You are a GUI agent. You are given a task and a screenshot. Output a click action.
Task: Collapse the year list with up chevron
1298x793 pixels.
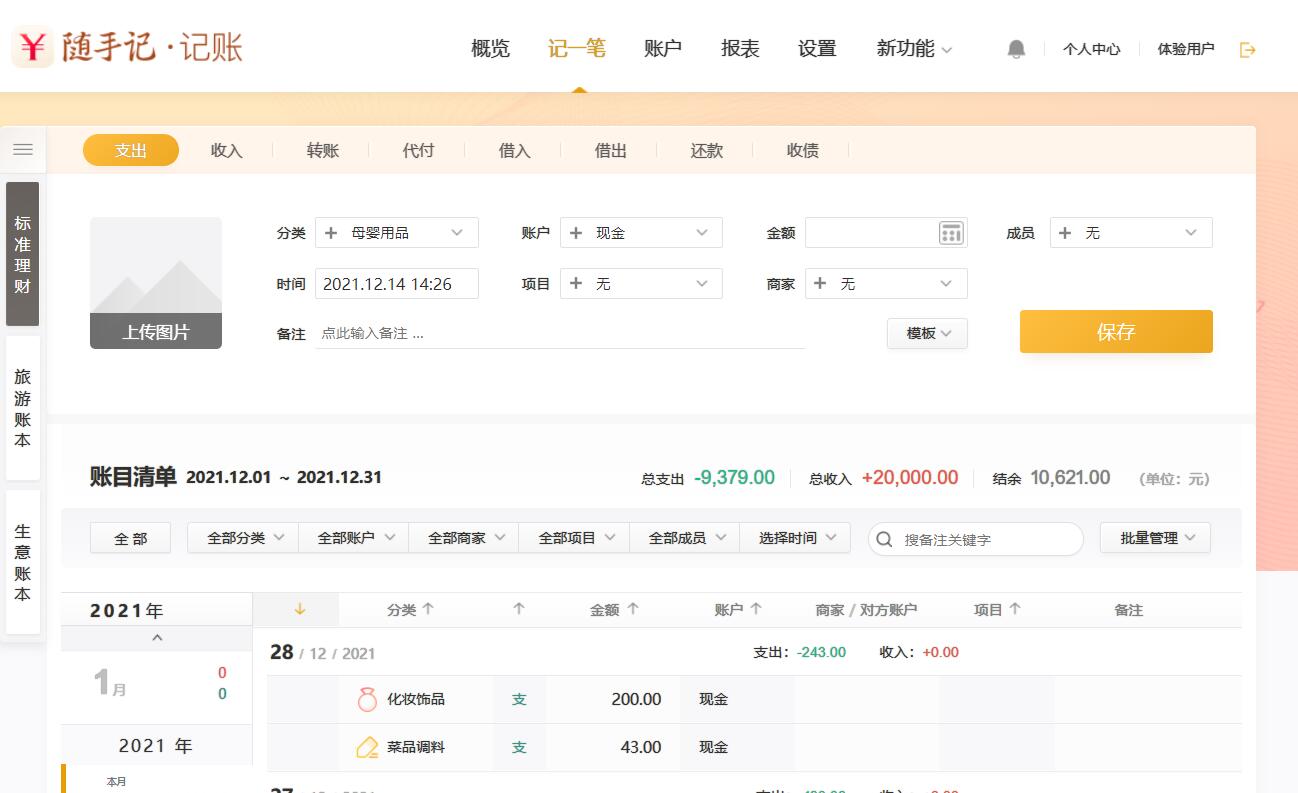tap(157, 638)
